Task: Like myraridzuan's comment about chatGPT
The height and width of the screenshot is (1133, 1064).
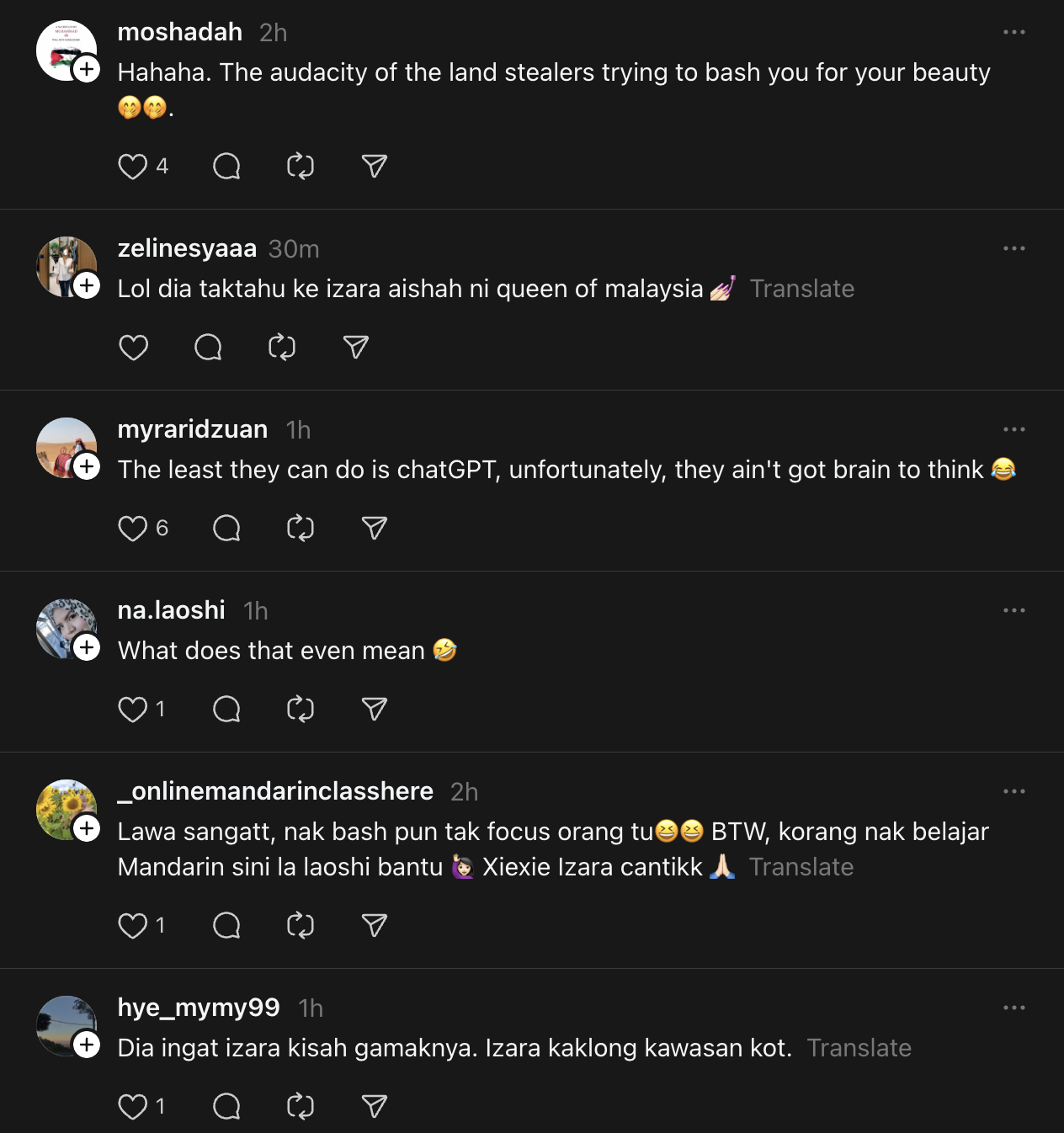Action: click(x=133, y=529)
